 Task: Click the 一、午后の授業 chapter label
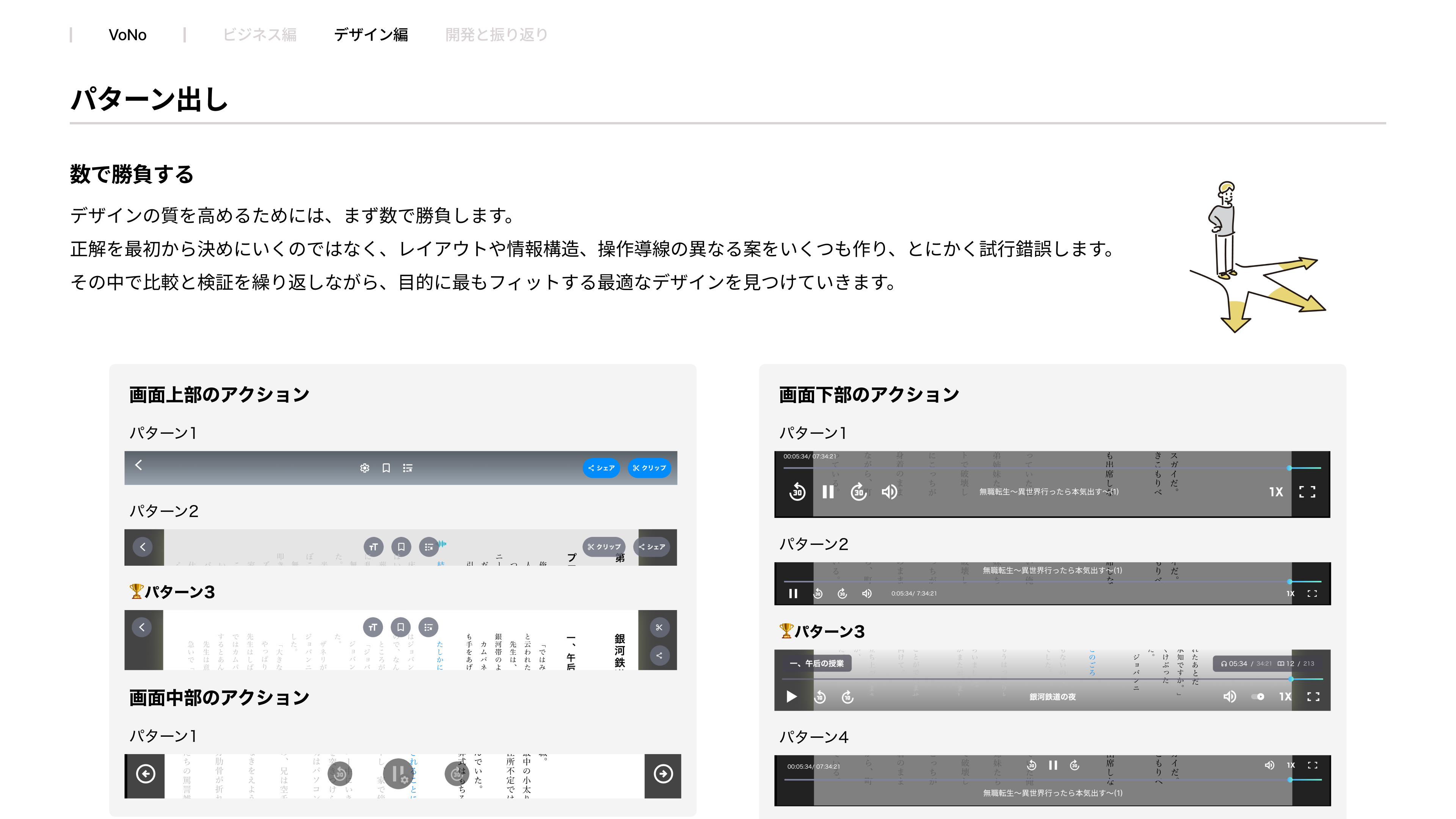click(x=817, y=664)
